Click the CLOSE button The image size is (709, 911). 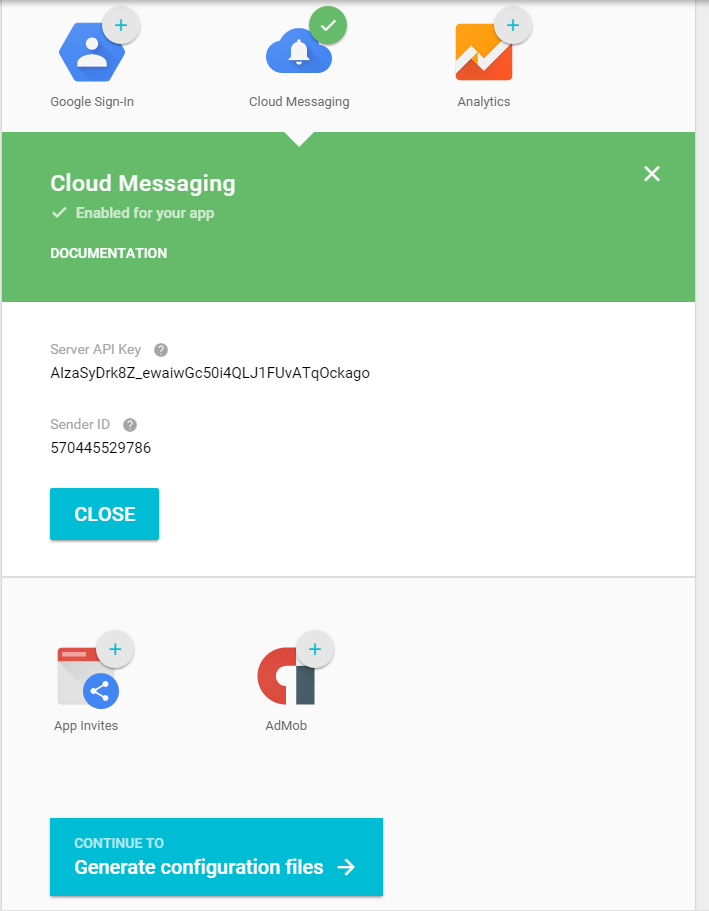tap(105, 514)
